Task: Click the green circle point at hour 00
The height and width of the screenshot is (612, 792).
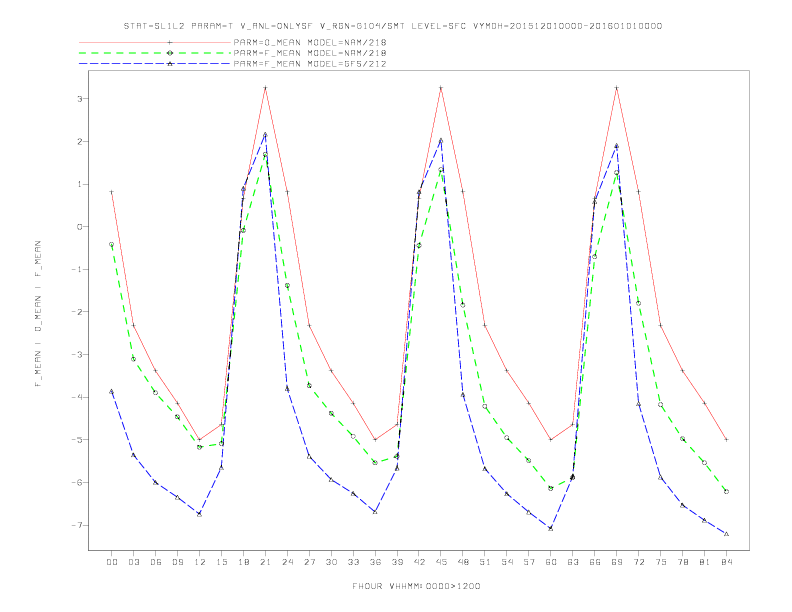Action: pos(112,244)
